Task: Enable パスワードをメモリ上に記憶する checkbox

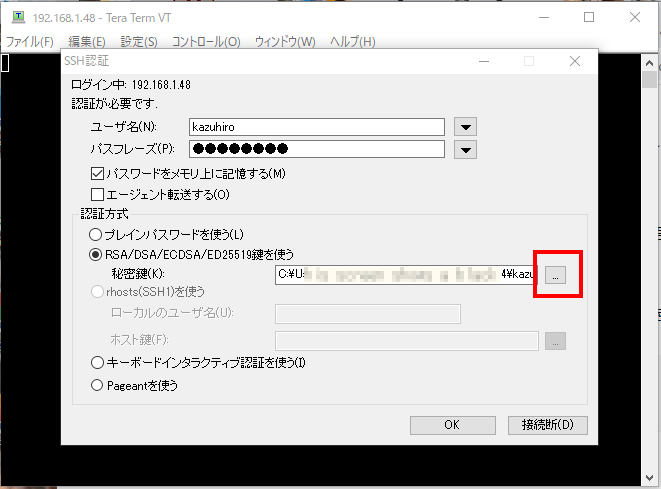Action: (x=97, y=174)
